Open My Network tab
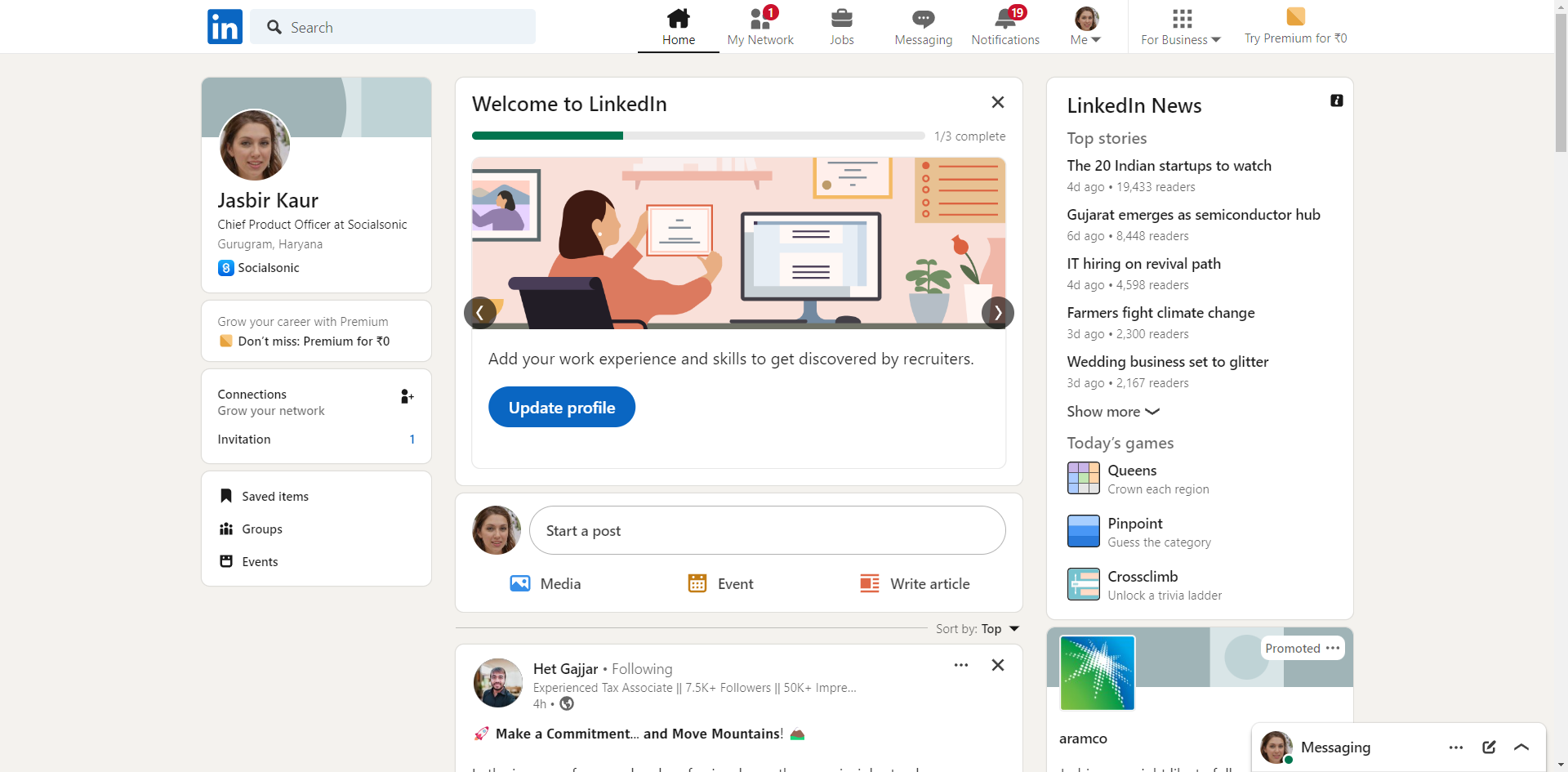The height and width of the screenshot is (772, 1568). click(760, 27)
